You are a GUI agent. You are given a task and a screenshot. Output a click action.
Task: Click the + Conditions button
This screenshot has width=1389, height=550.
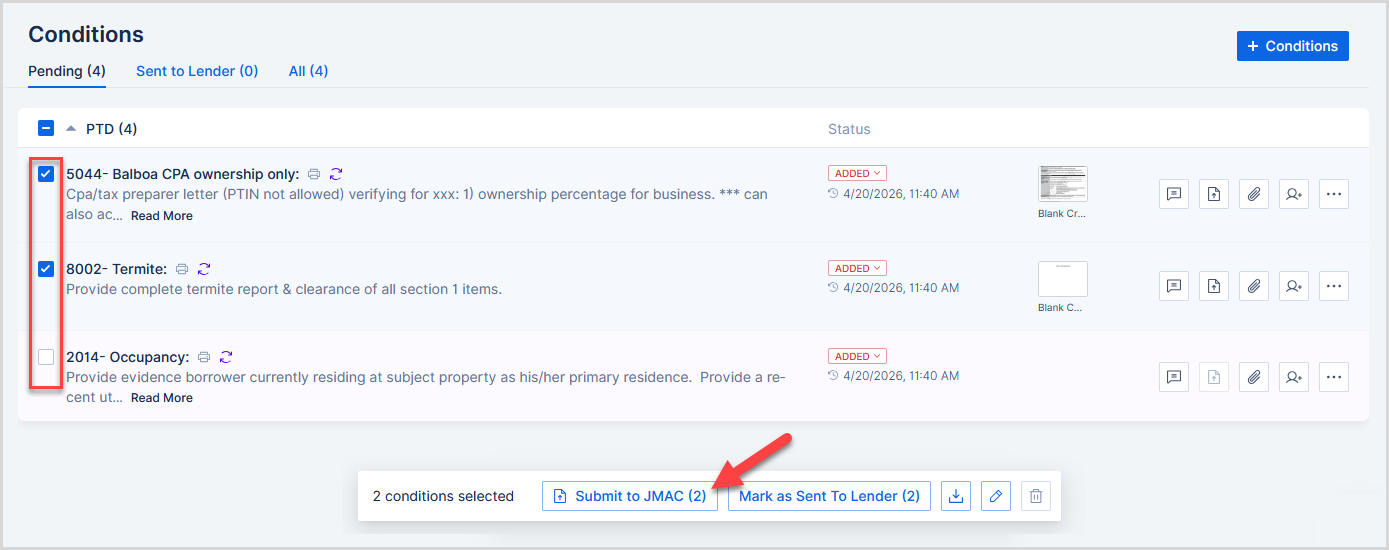(x=1292, y=46)
